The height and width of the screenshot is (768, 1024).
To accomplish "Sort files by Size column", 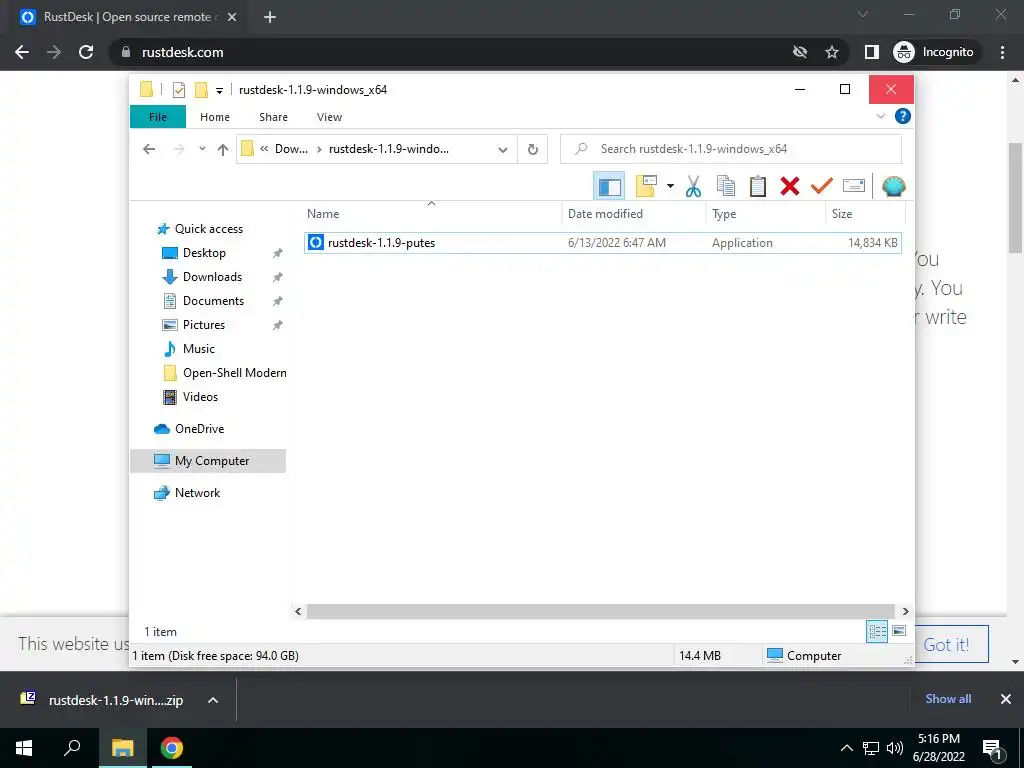I will point(865,214).
